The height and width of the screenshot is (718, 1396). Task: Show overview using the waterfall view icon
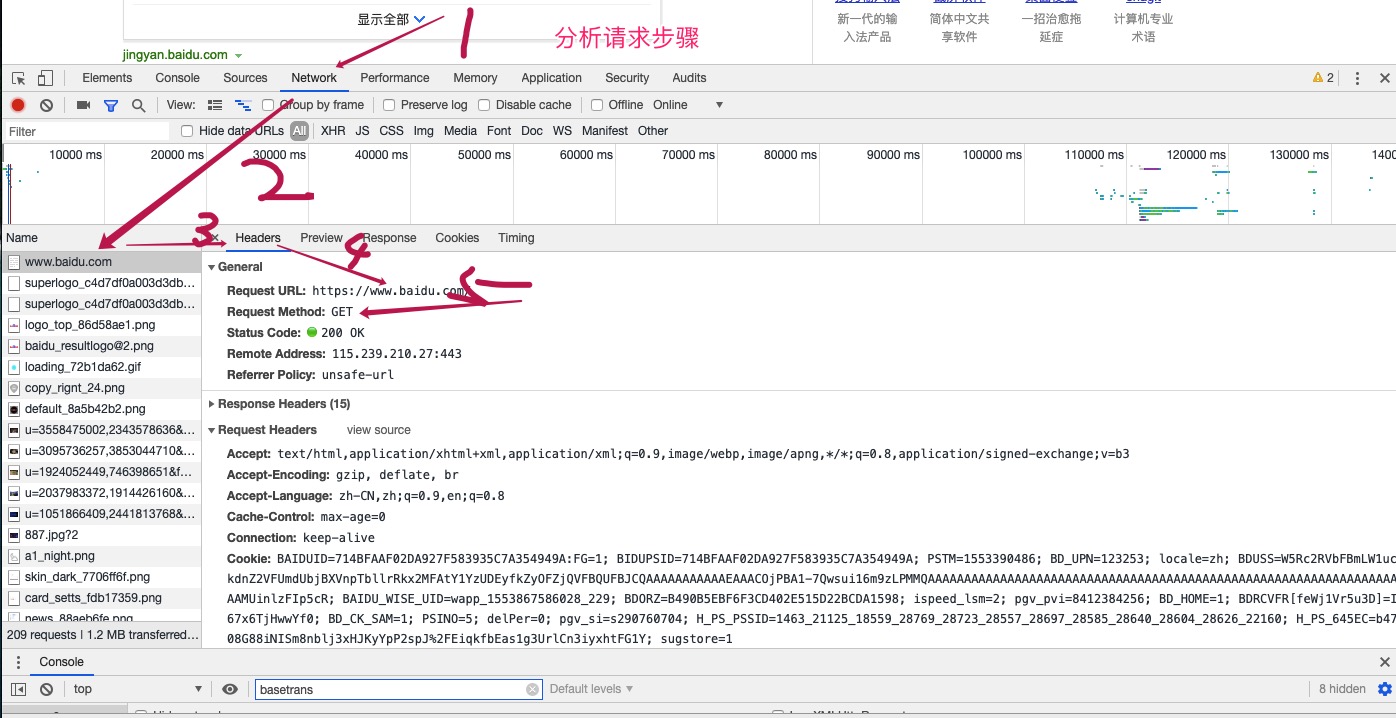tap(242, 105)
